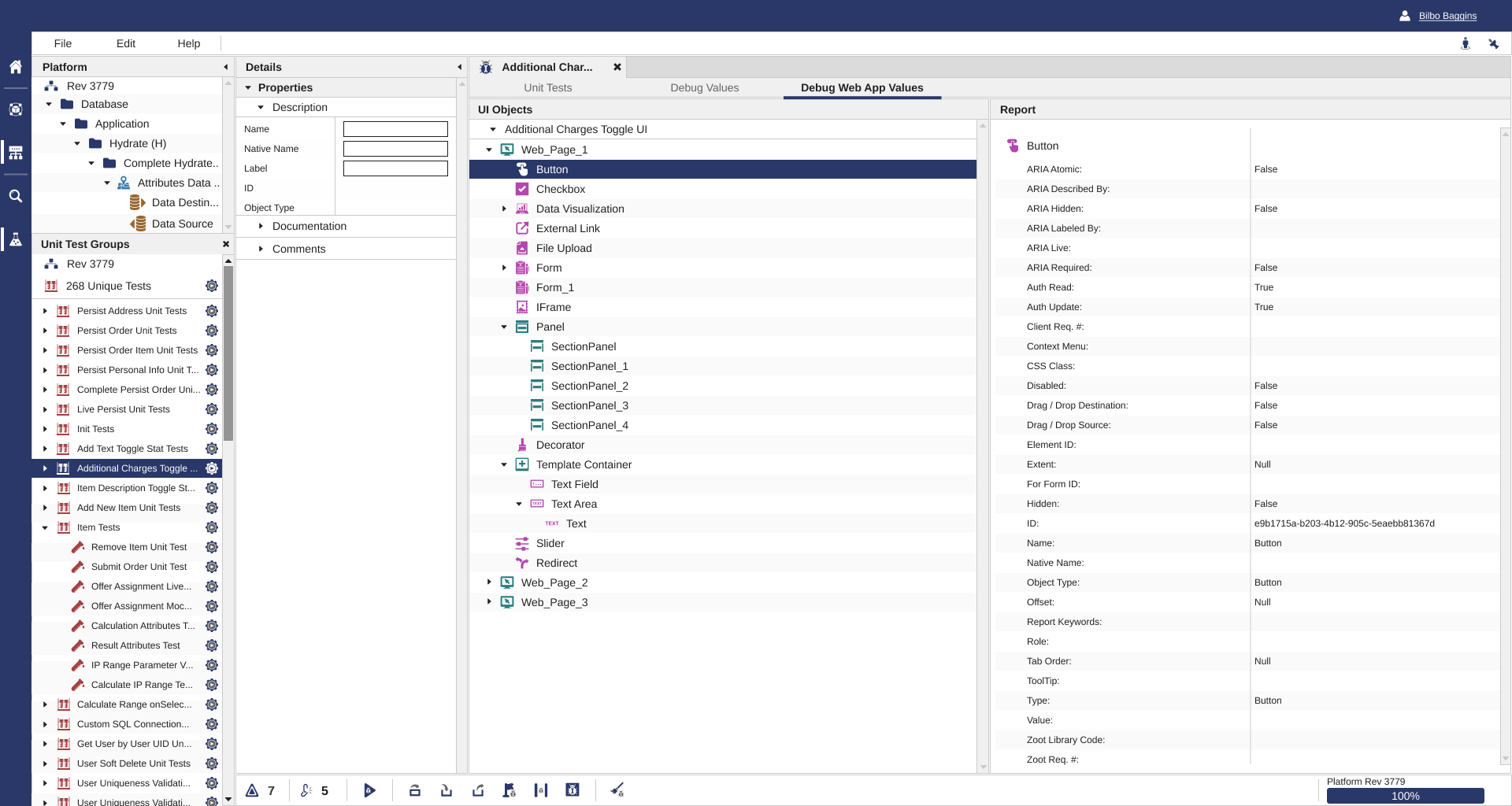
Task: Close the Additional Char... tab
Action: point(617,67)
